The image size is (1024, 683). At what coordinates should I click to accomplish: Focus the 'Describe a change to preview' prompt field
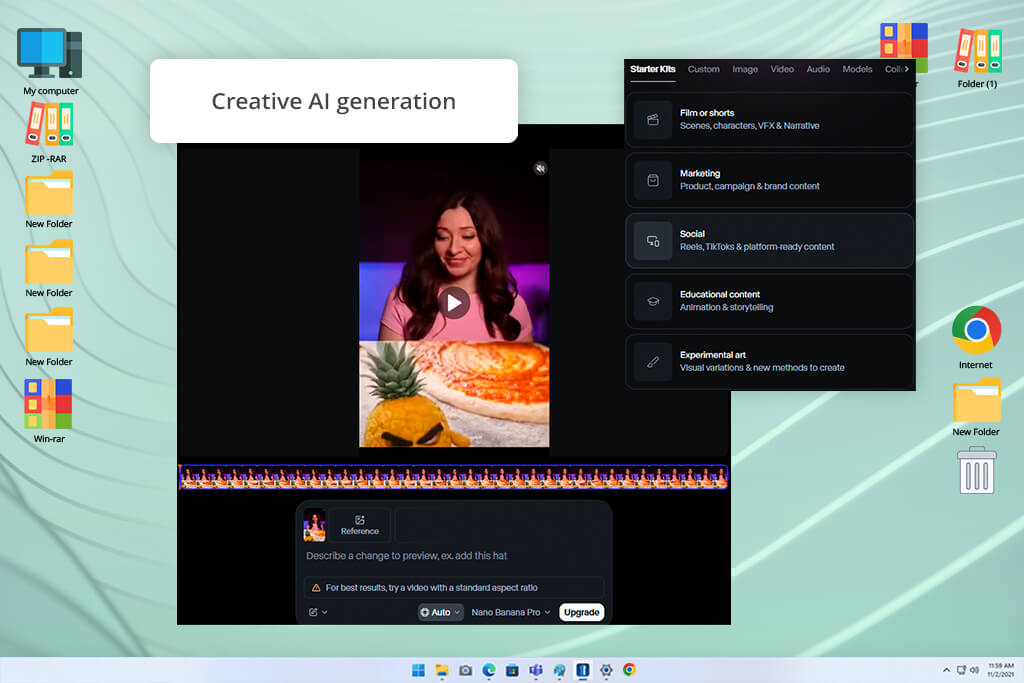453,556
